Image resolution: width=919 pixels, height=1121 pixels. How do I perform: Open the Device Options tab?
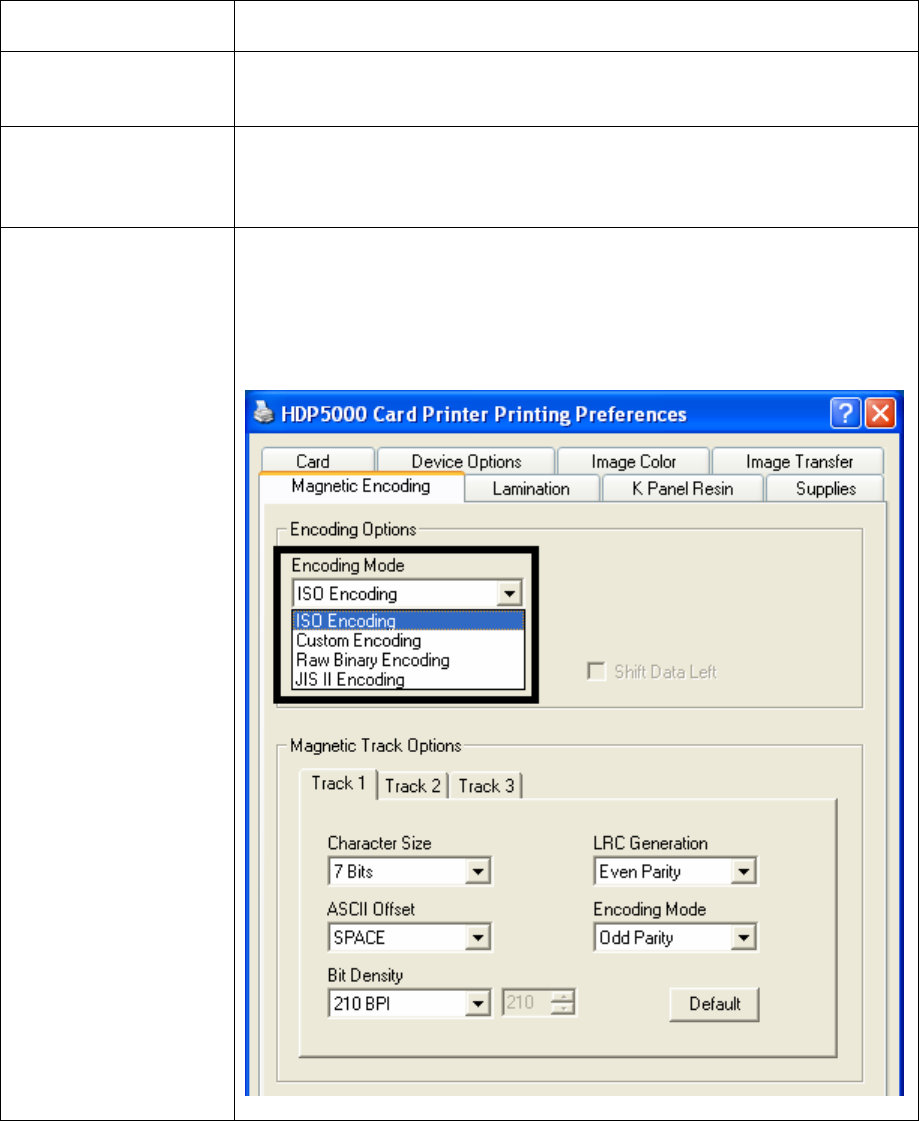pyautogui.click(x=466, y=461)
